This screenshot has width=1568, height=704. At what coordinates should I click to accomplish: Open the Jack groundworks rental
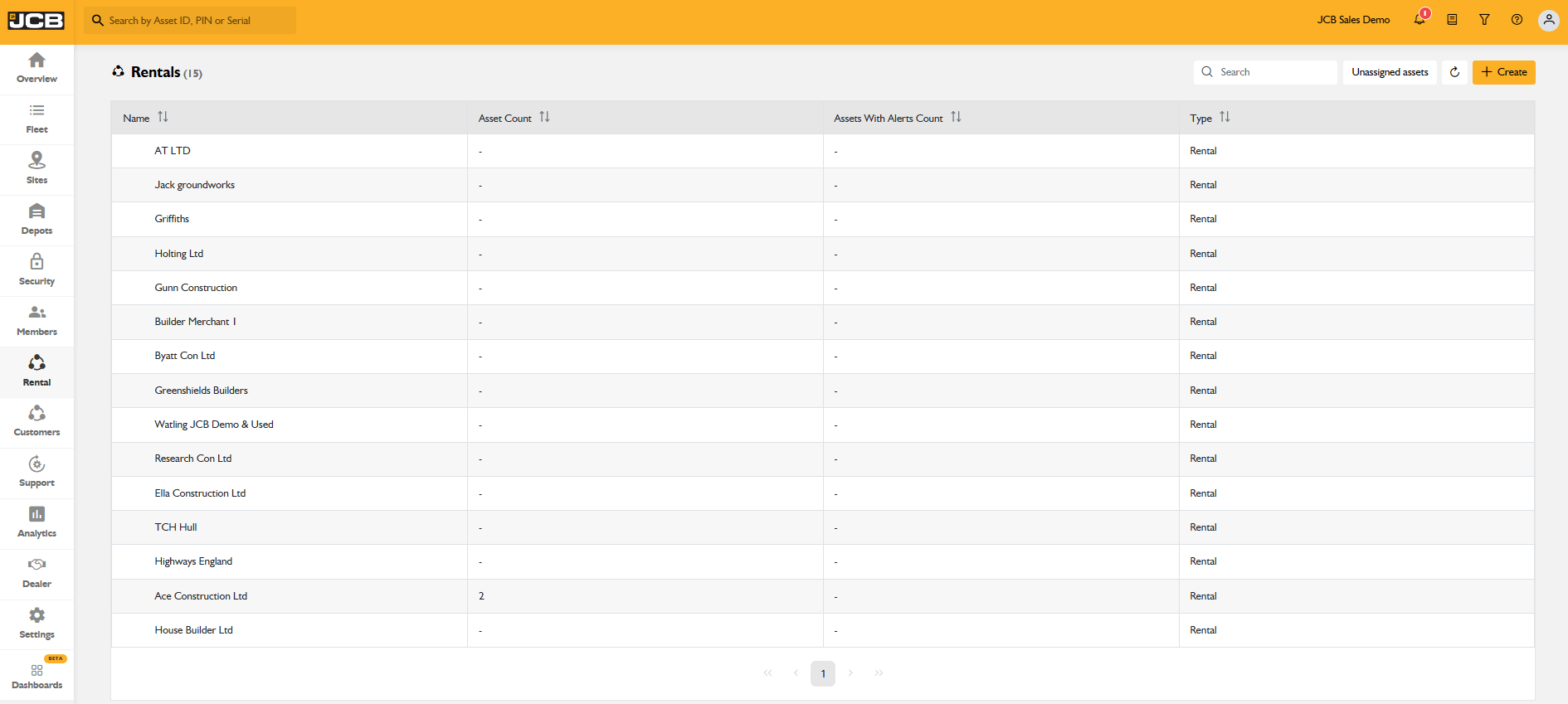coord(822,185)
